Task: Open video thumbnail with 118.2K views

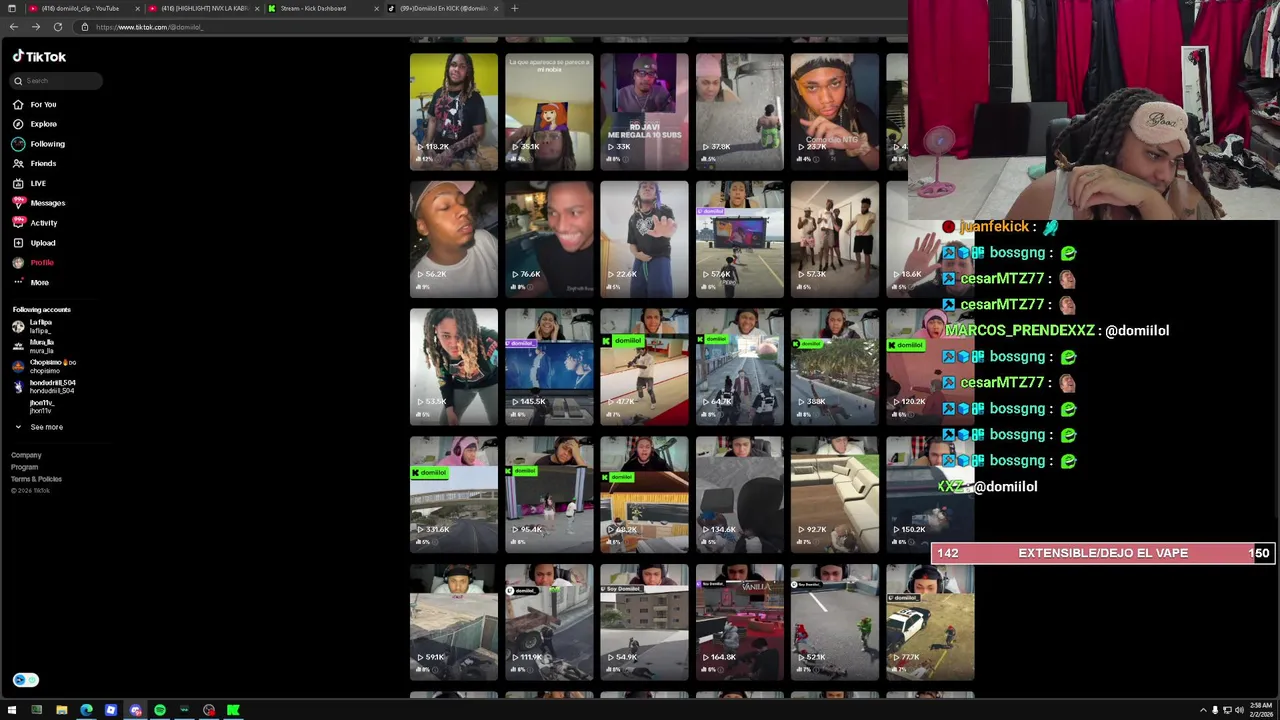Action: 454,111
